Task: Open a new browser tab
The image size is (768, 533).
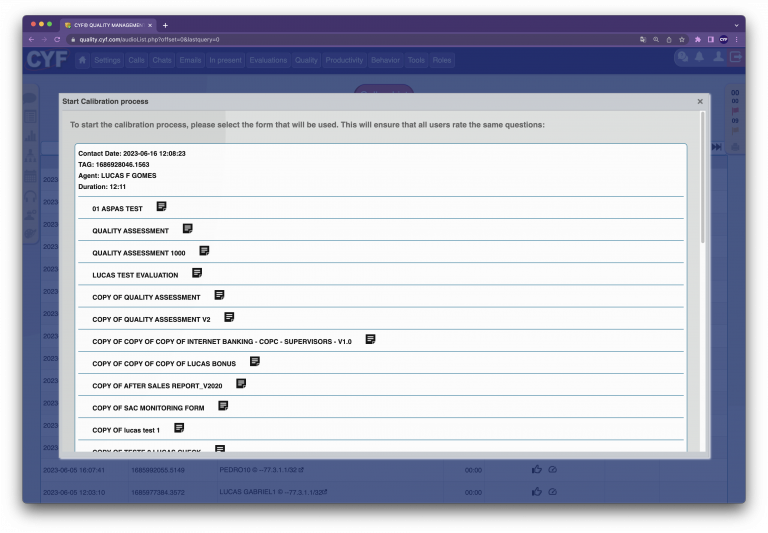Action: 165,24
